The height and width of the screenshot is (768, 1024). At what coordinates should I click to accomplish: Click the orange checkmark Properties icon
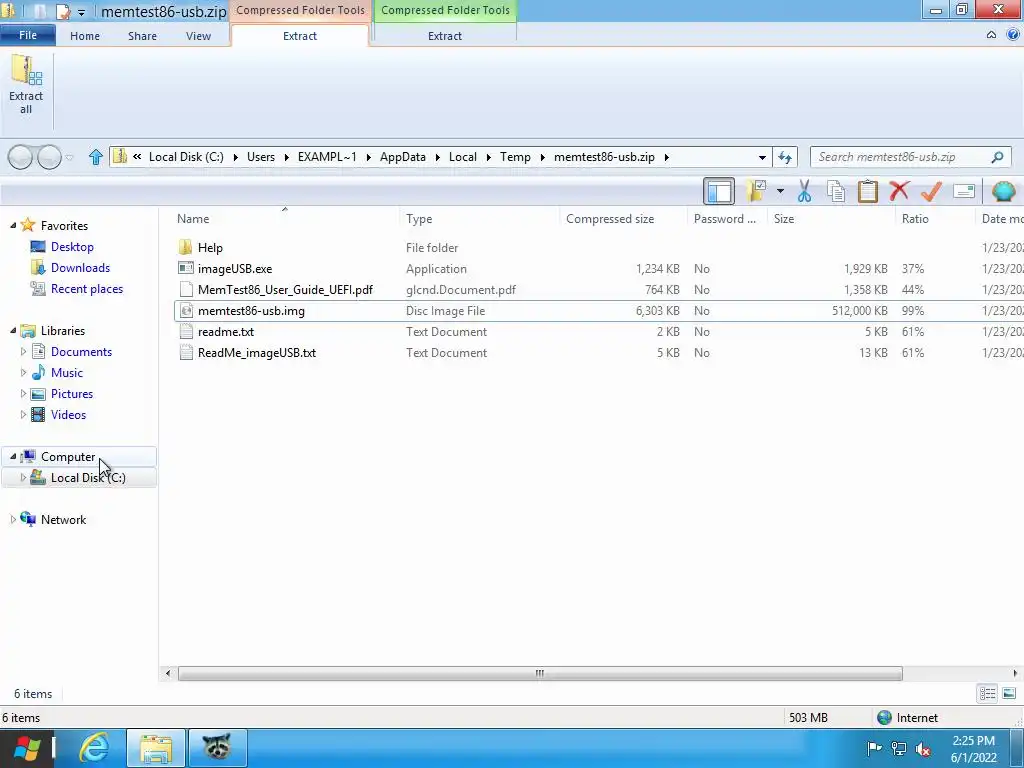(931, 191)
